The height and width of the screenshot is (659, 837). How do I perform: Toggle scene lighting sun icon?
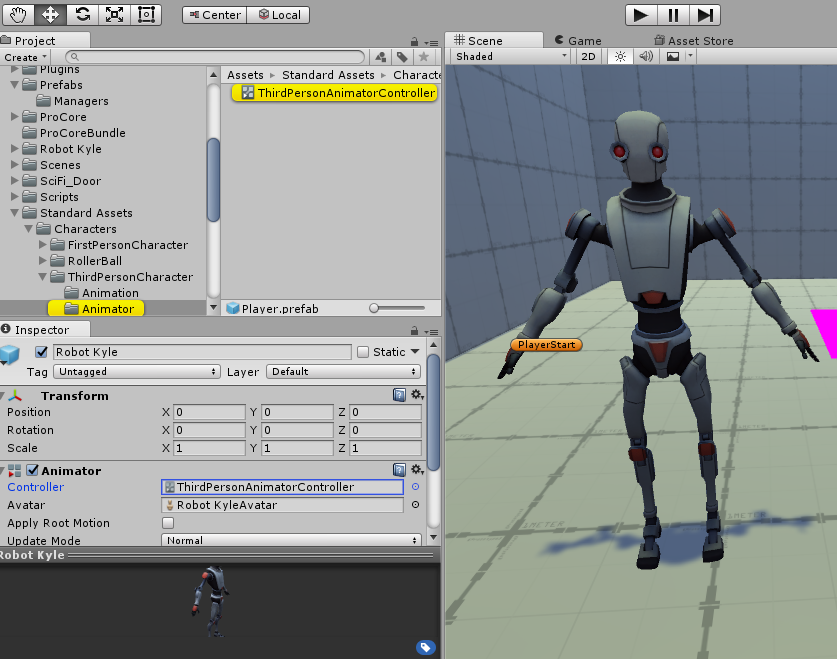tap(620, 57)
